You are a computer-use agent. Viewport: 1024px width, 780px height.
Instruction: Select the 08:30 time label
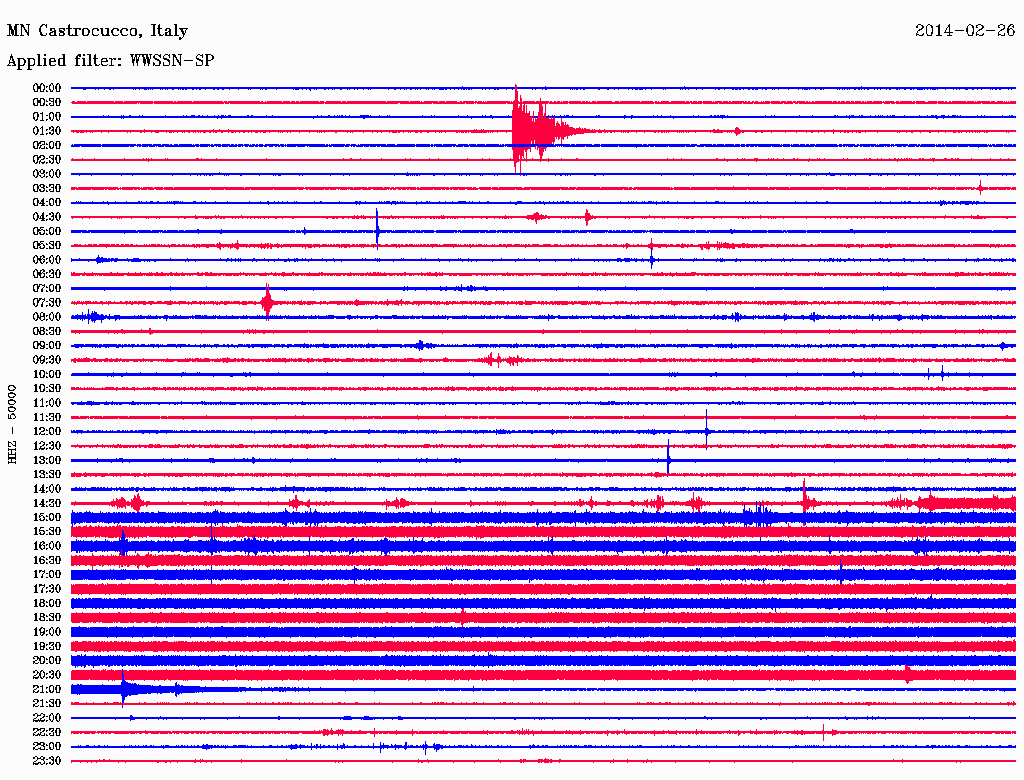(x=46, y=331)
